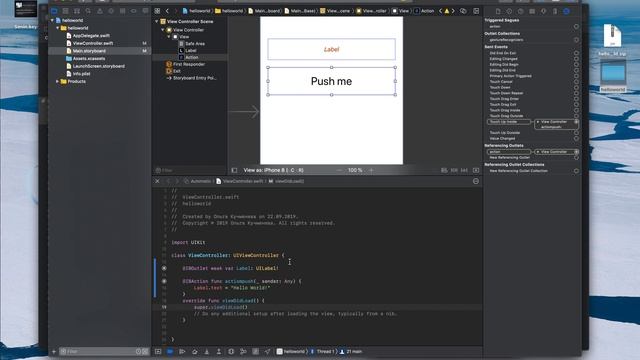
Task: Select AppDelegate.swift in the navigator
Action: [91, 36]
